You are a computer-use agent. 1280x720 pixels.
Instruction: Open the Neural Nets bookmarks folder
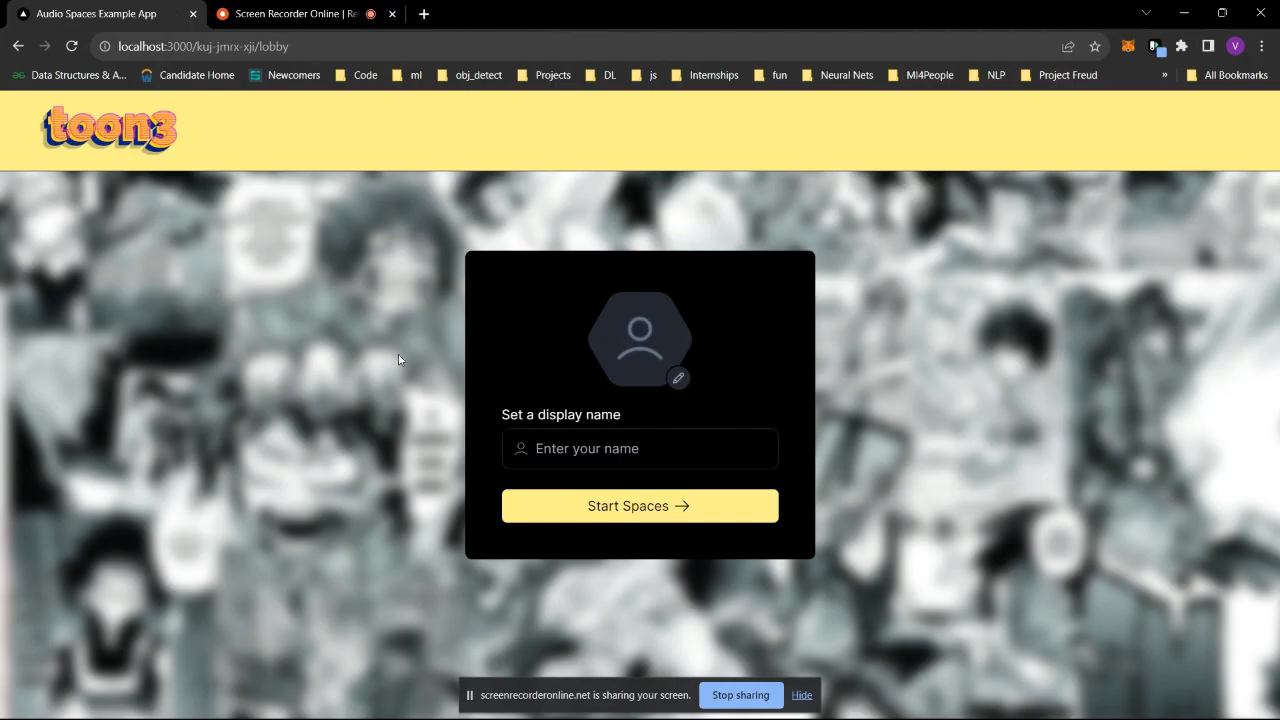pyautogui.click(x=837, y=75)
